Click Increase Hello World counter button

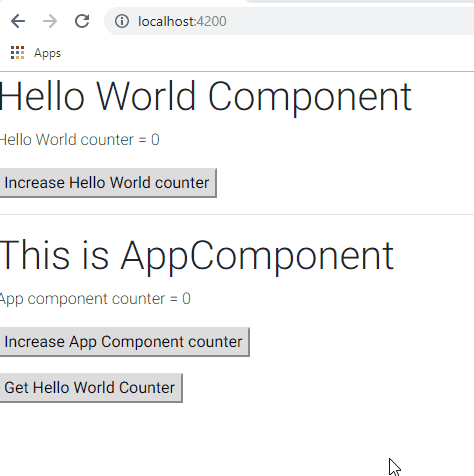108,183
